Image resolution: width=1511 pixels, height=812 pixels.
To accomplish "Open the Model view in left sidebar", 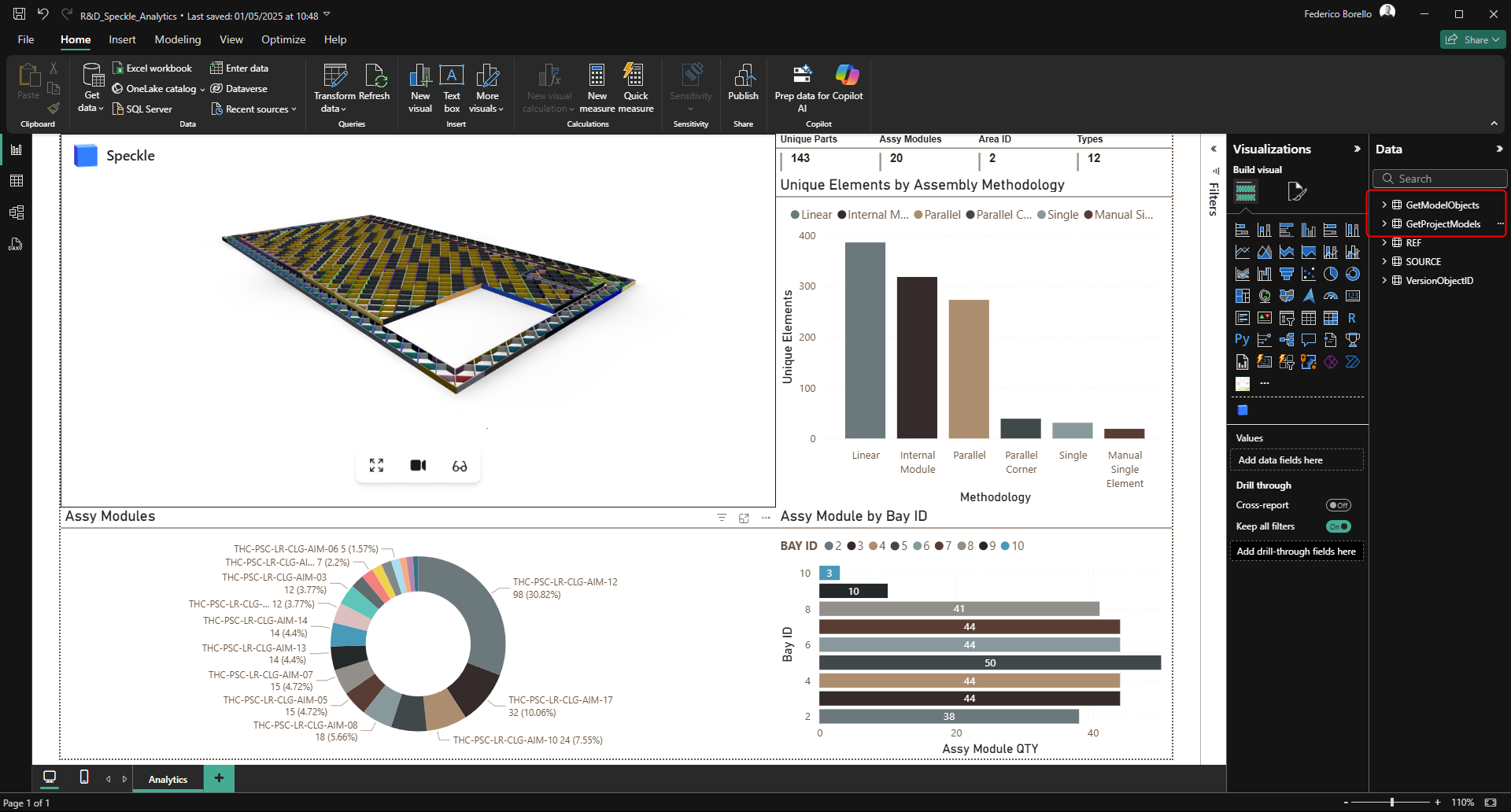I will pyautogui.click(x=17, y=212).
